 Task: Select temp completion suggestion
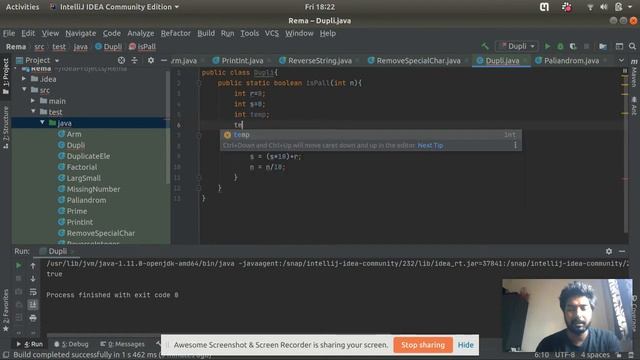point(370,135)
